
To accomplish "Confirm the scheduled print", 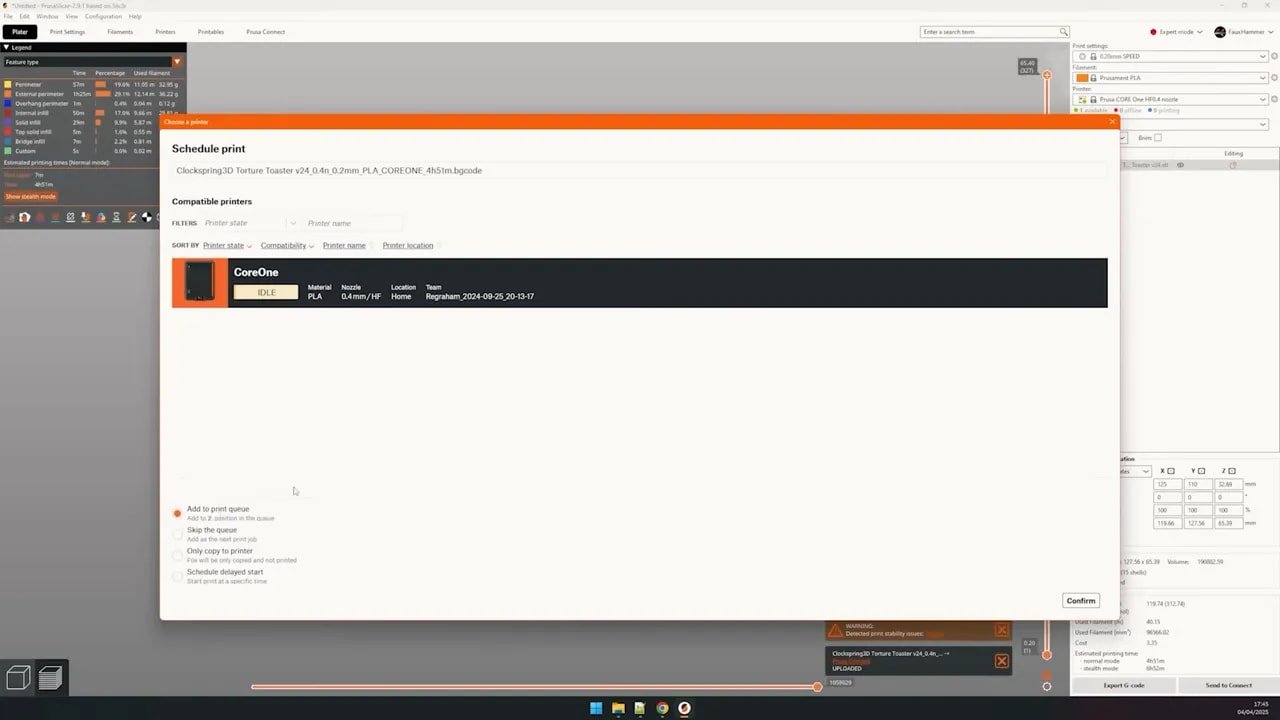I will click(1081, 600).
